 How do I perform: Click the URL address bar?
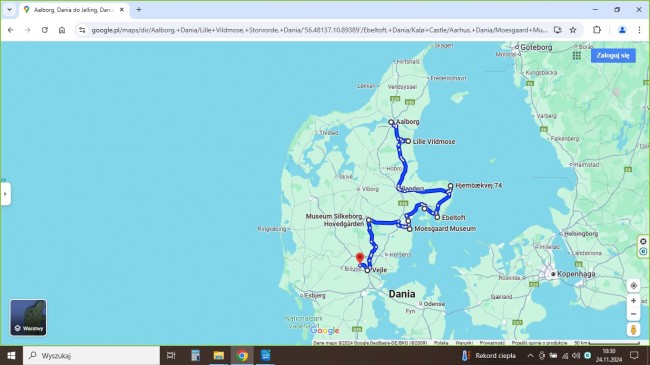319,30
